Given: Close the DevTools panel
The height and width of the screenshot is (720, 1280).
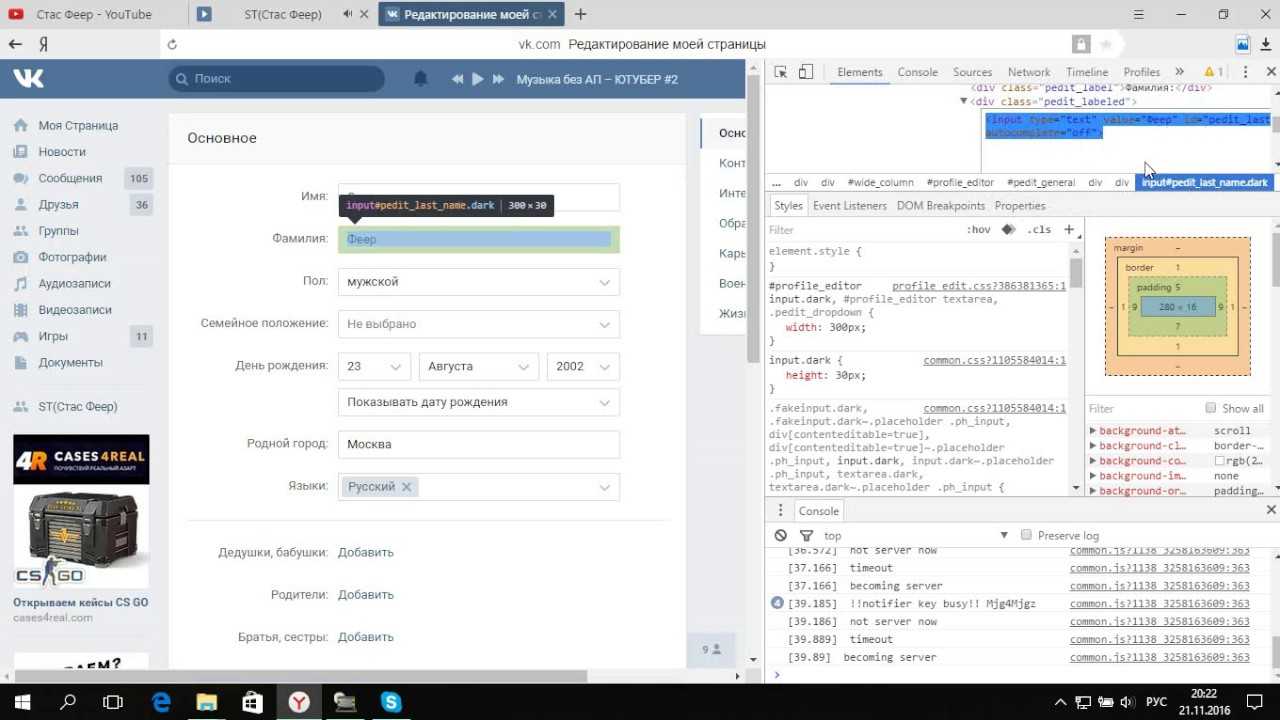Looking at the screenshot, I should pos(1272,72).
